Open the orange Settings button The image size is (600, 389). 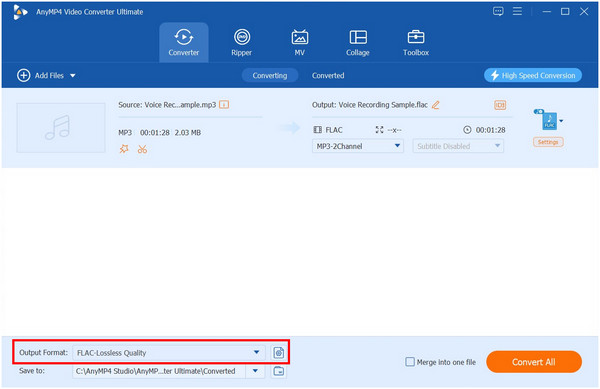point(548,142)
